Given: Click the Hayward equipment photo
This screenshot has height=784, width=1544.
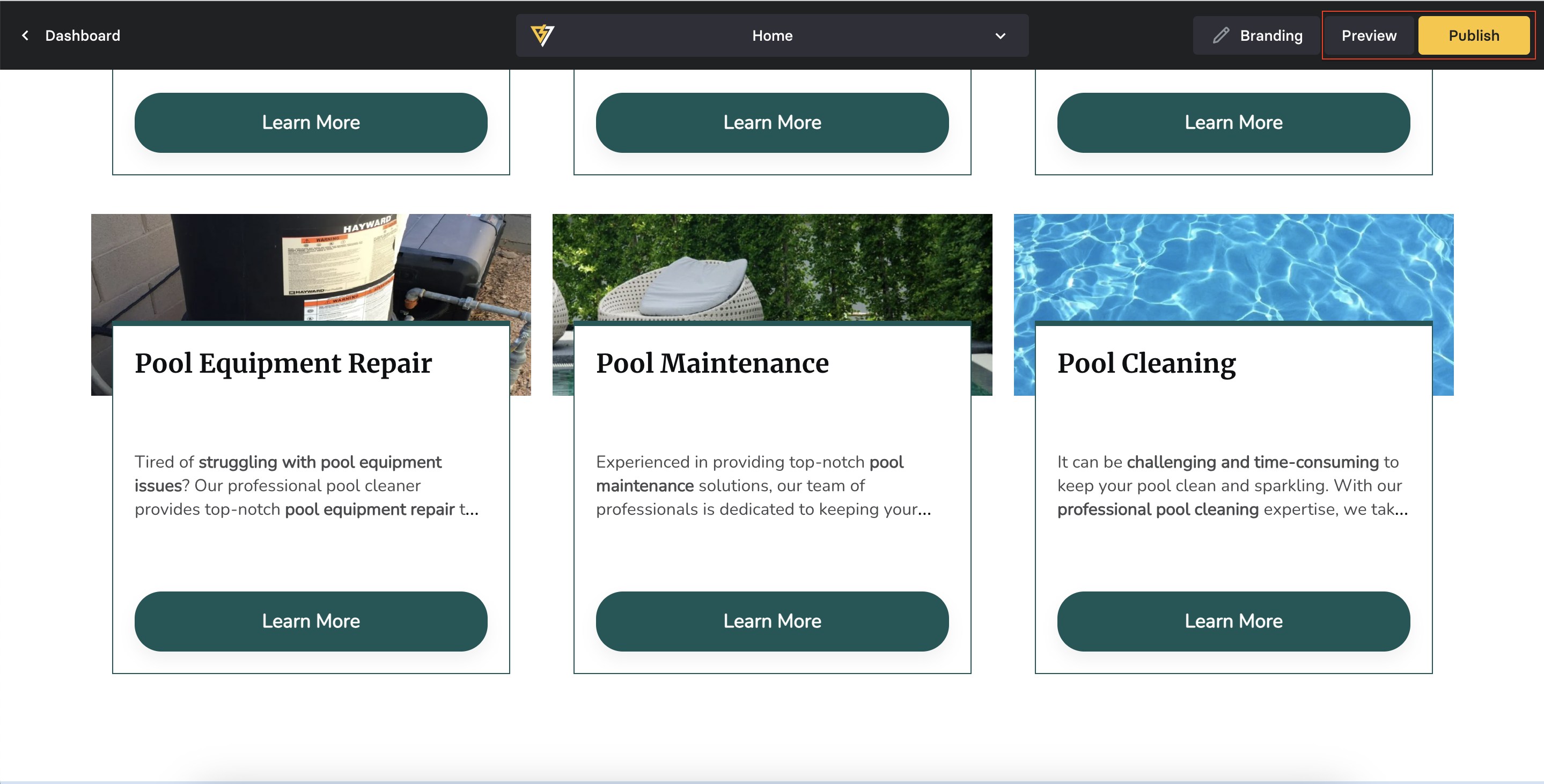Looking at the screenshot, I should coord(312,270).
